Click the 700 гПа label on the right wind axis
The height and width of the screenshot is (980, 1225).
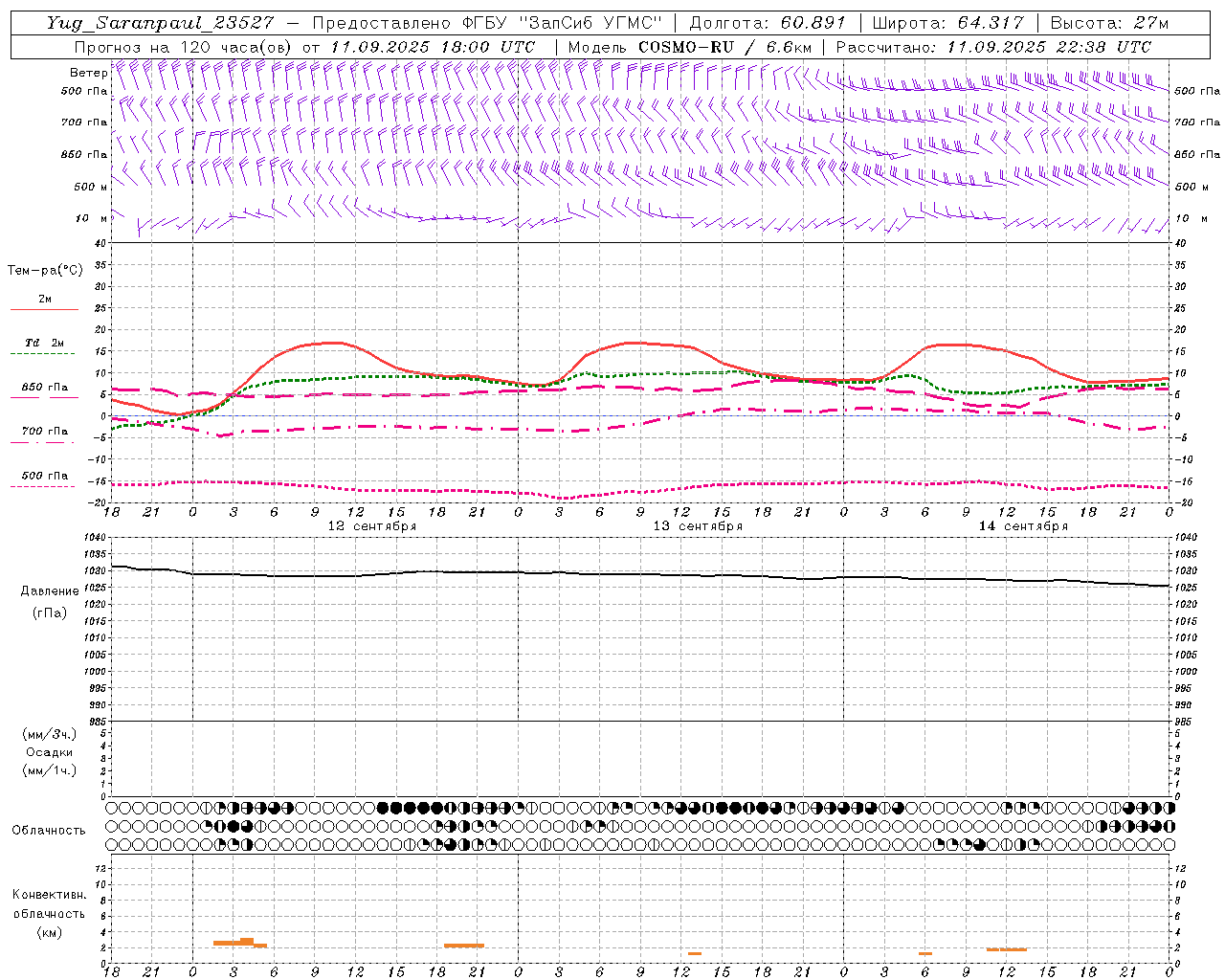1197,122
